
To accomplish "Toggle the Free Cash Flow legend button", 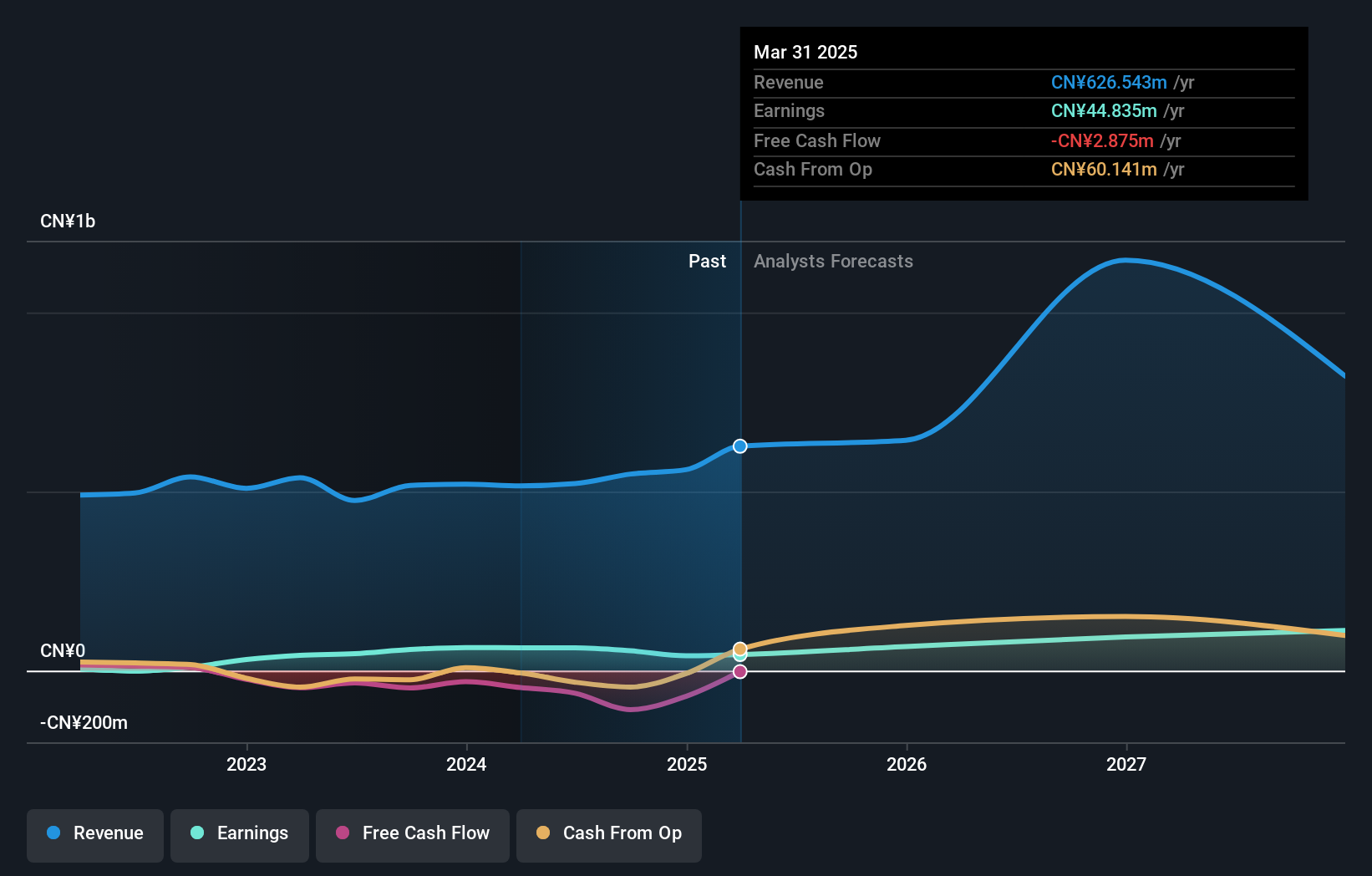I will pos(413,835).
